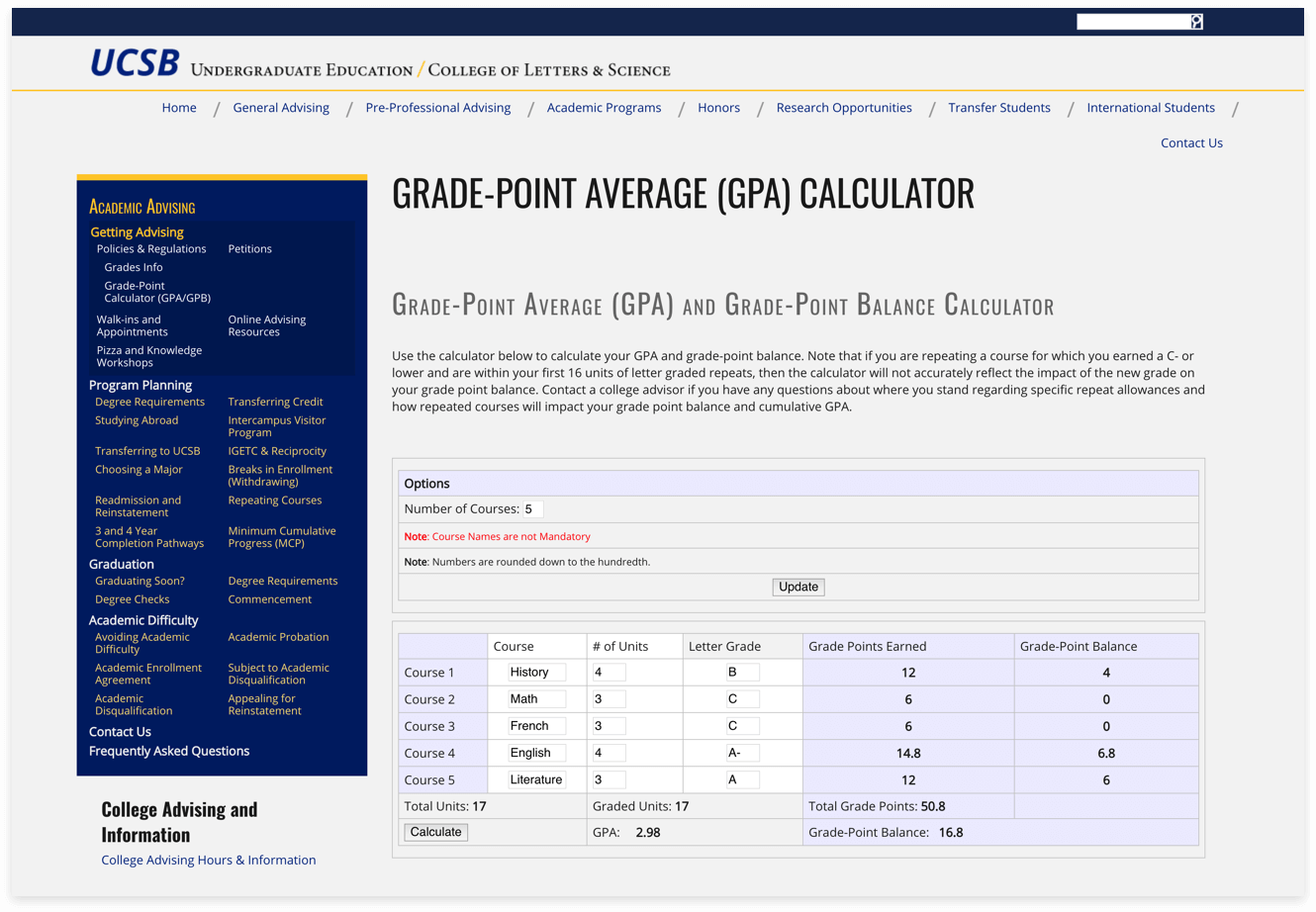The width and height of the screenshot is (1316, 912).
Task: Open the Contact Us link at top right
Action: (1191, 142)
